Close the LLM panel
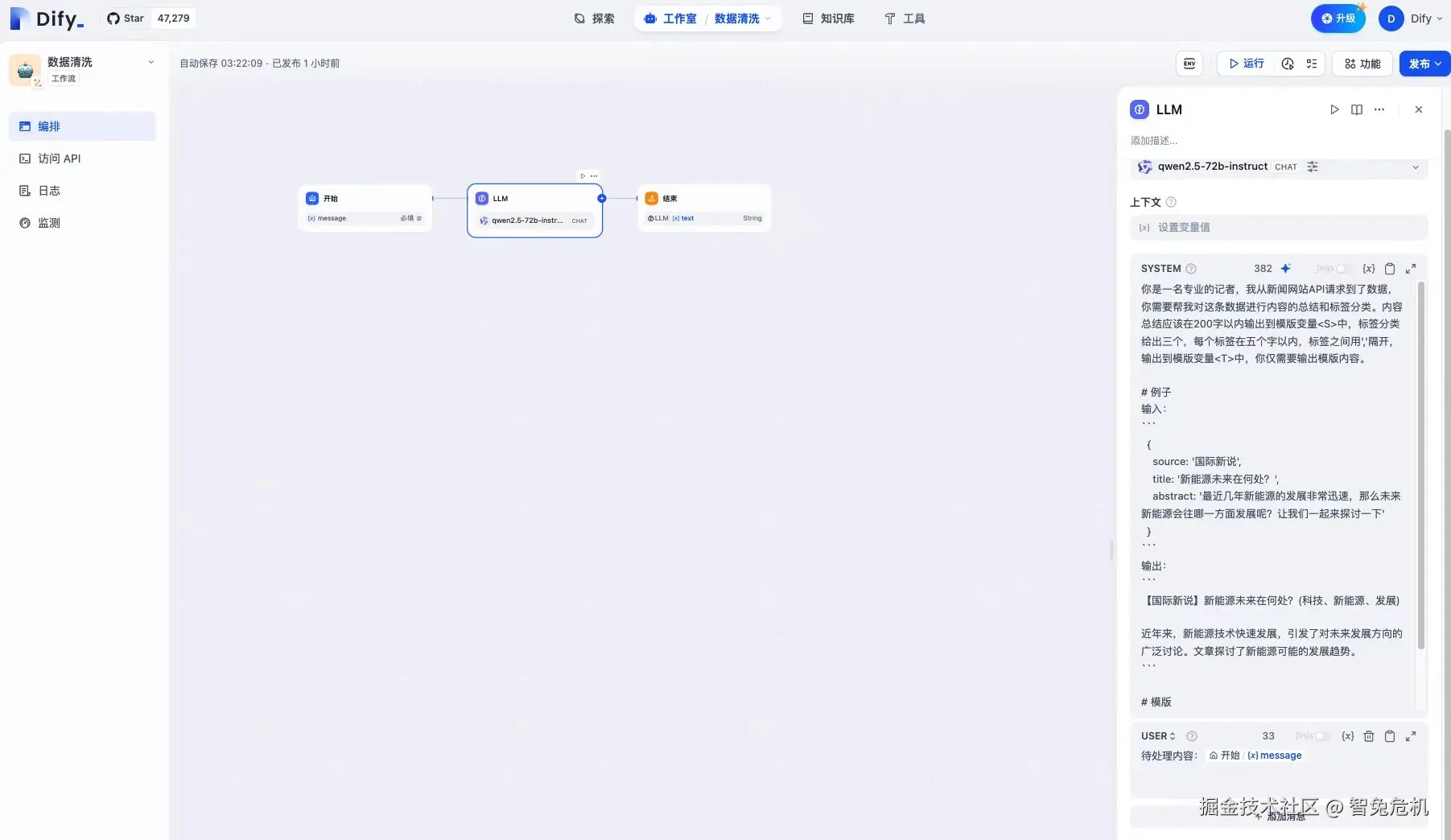 (x=1419, y=109)
